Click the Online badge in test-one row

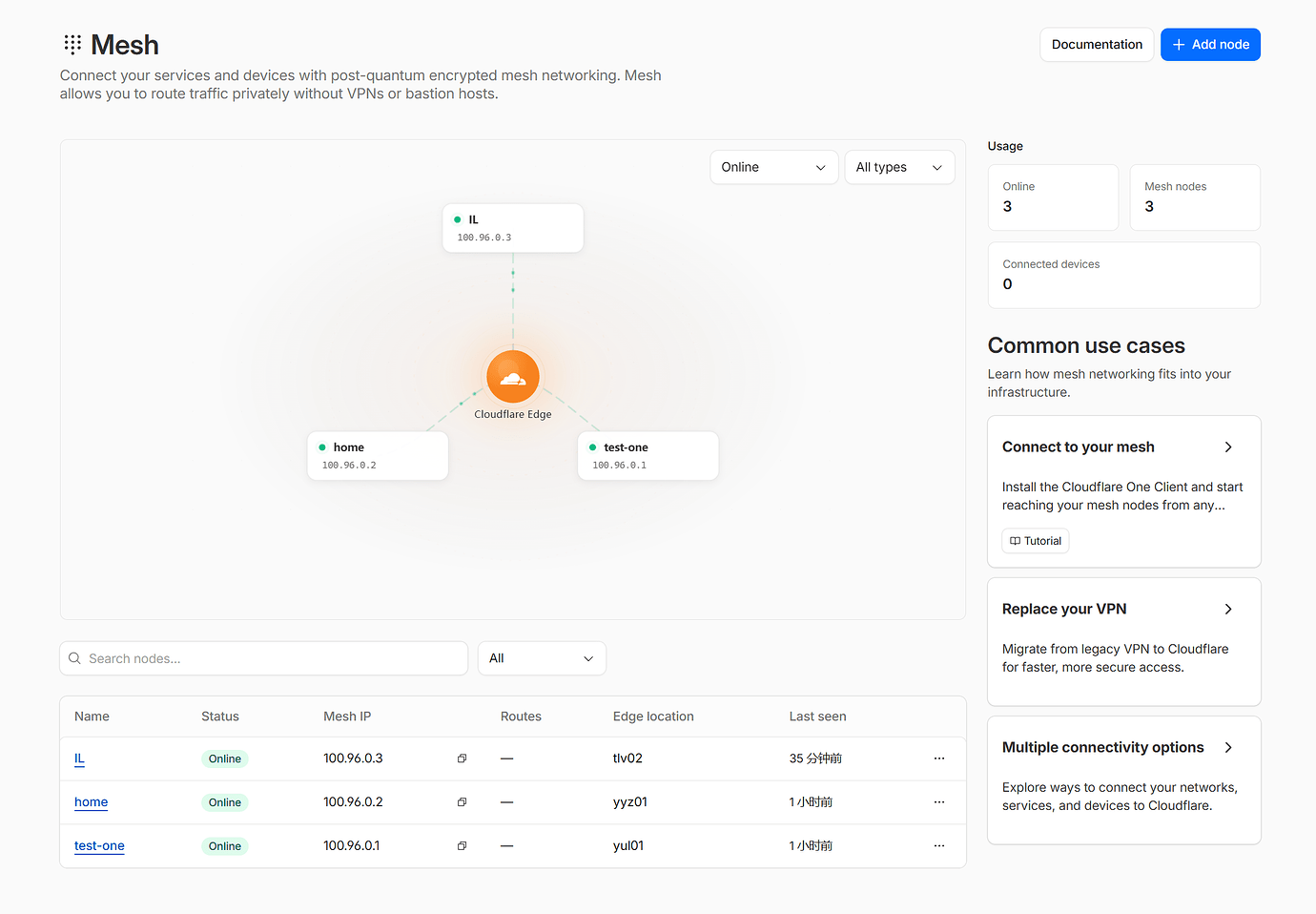[x=225, y=846]
